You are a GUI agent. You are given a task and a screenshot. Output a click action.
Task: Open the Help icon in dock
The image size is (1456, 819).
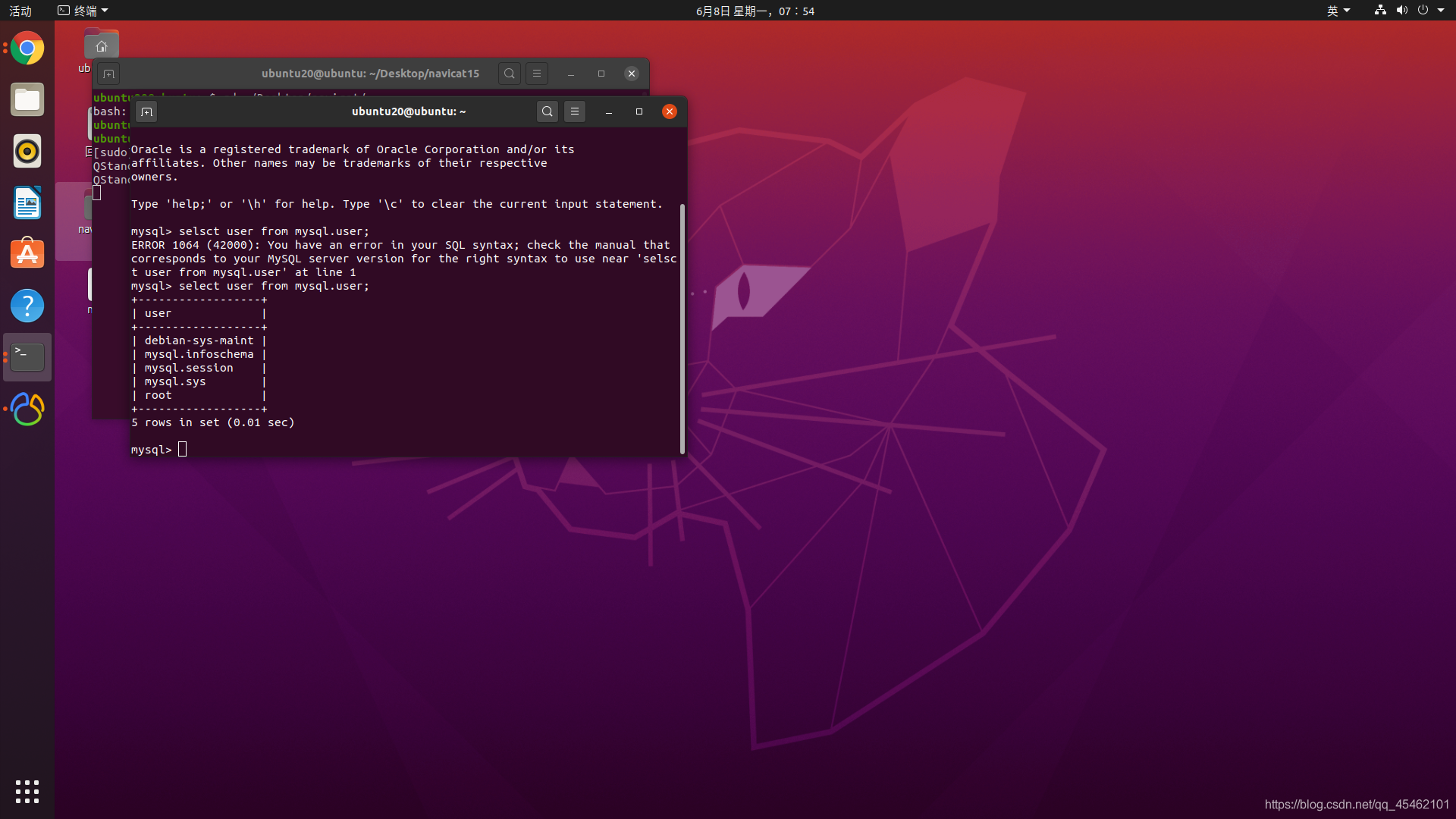pyautogui.click(x=27, y=306)
